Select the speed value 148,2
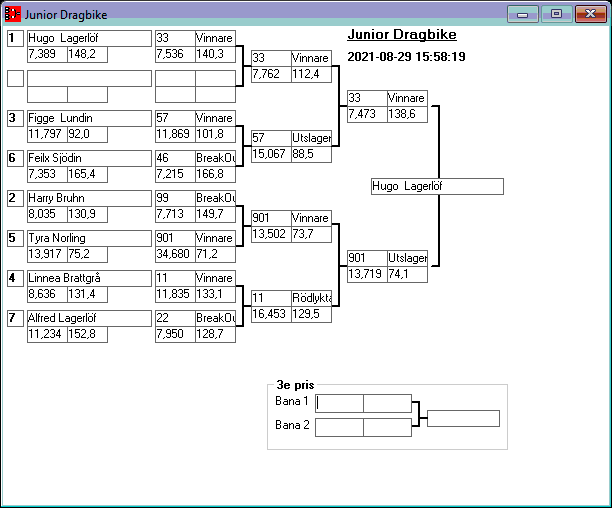Image resolution: width=612 pixels, height=508 pixels. (x=87, y=54)
